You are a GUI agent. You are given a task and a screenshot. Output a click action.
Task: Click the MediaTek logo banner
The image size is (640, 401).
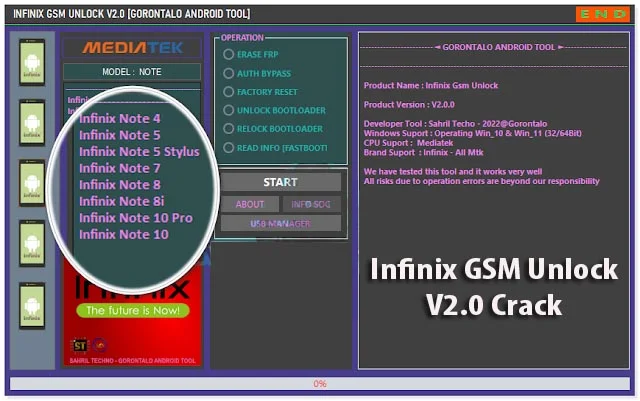point(132,48)
